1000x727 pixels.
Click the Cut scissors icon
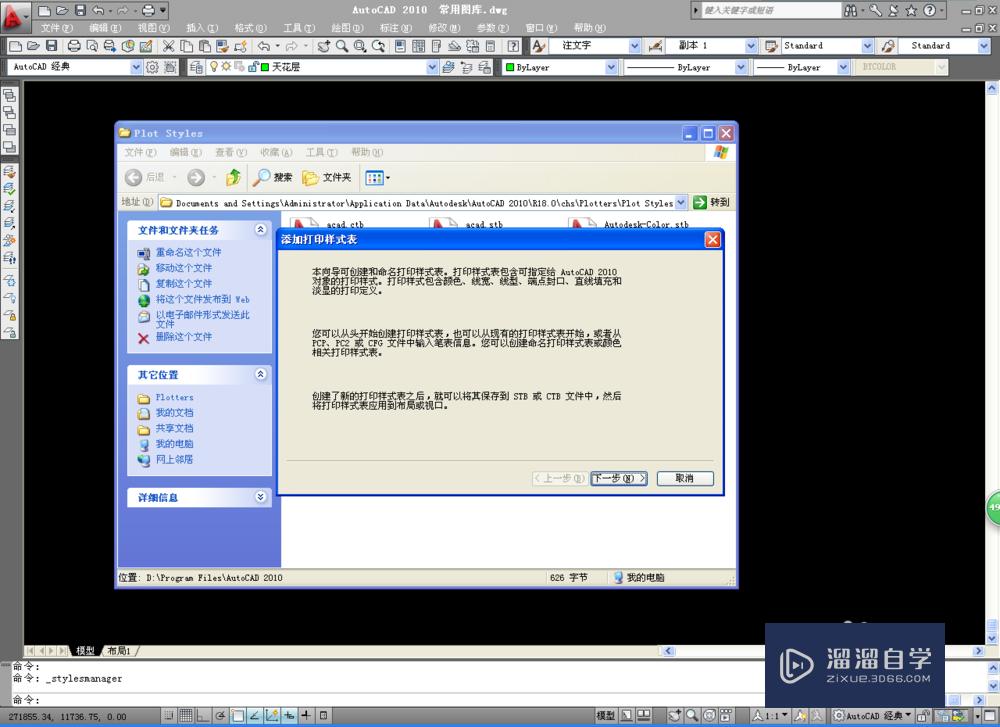[168, 46]
